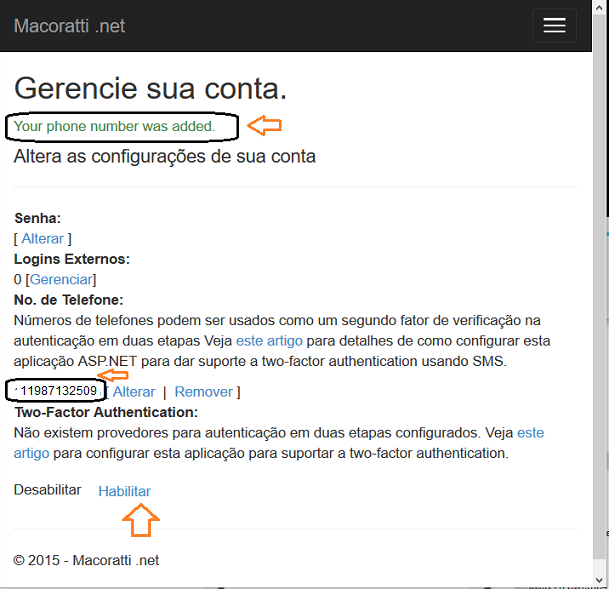Go to Macoratti .net home brand link
Image resolution: width=609 pixels, height=589 pixels.
tap(69, 26)
